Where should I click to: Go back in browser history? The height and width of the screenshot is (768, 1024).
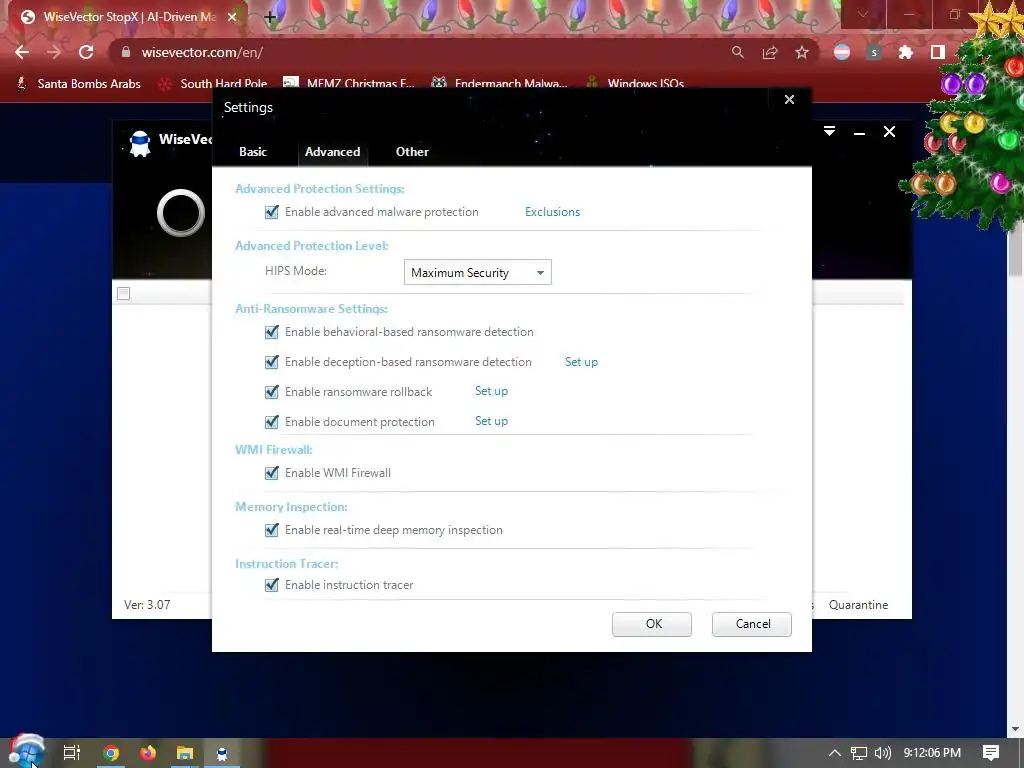click(22, 52)
